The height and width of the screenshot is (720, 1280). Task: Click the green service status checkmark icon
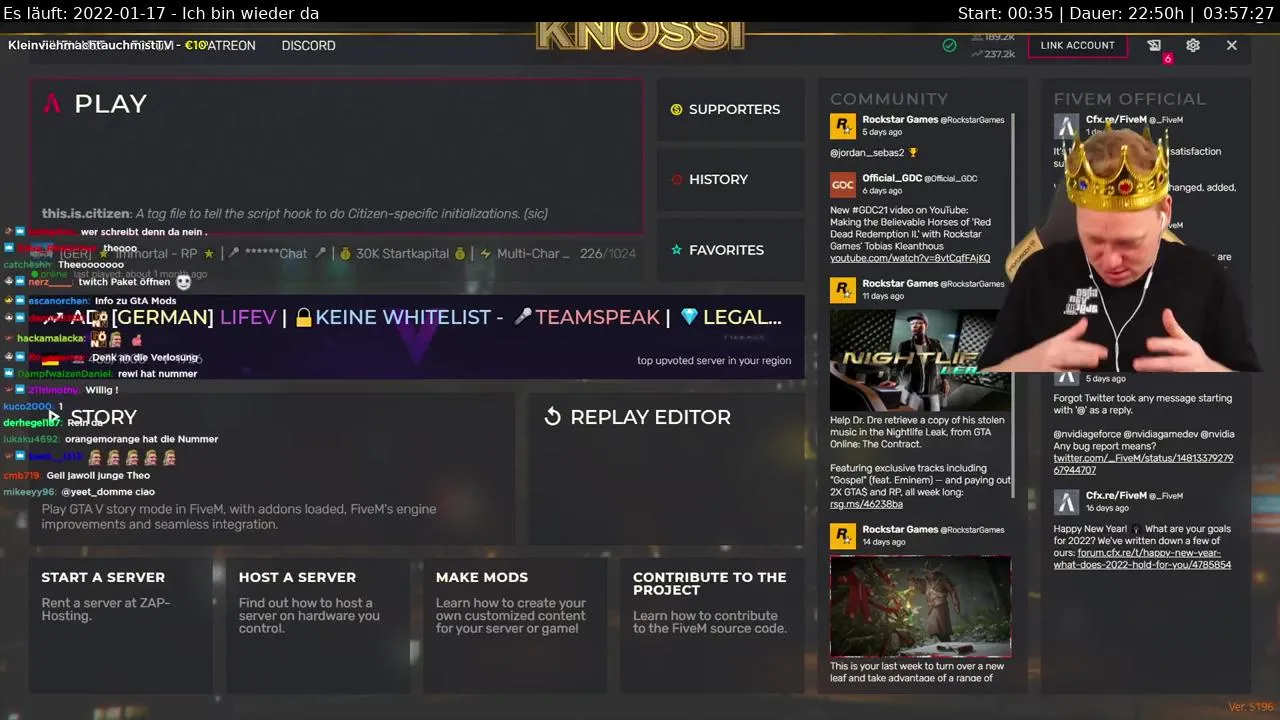tap(949, 45)
